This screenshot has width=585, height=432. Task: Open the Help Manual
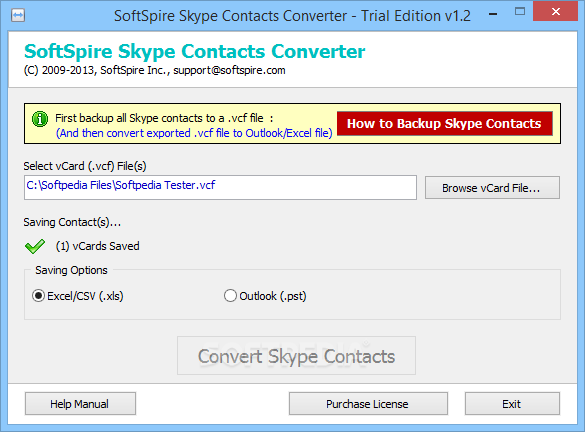coord(80,404)
